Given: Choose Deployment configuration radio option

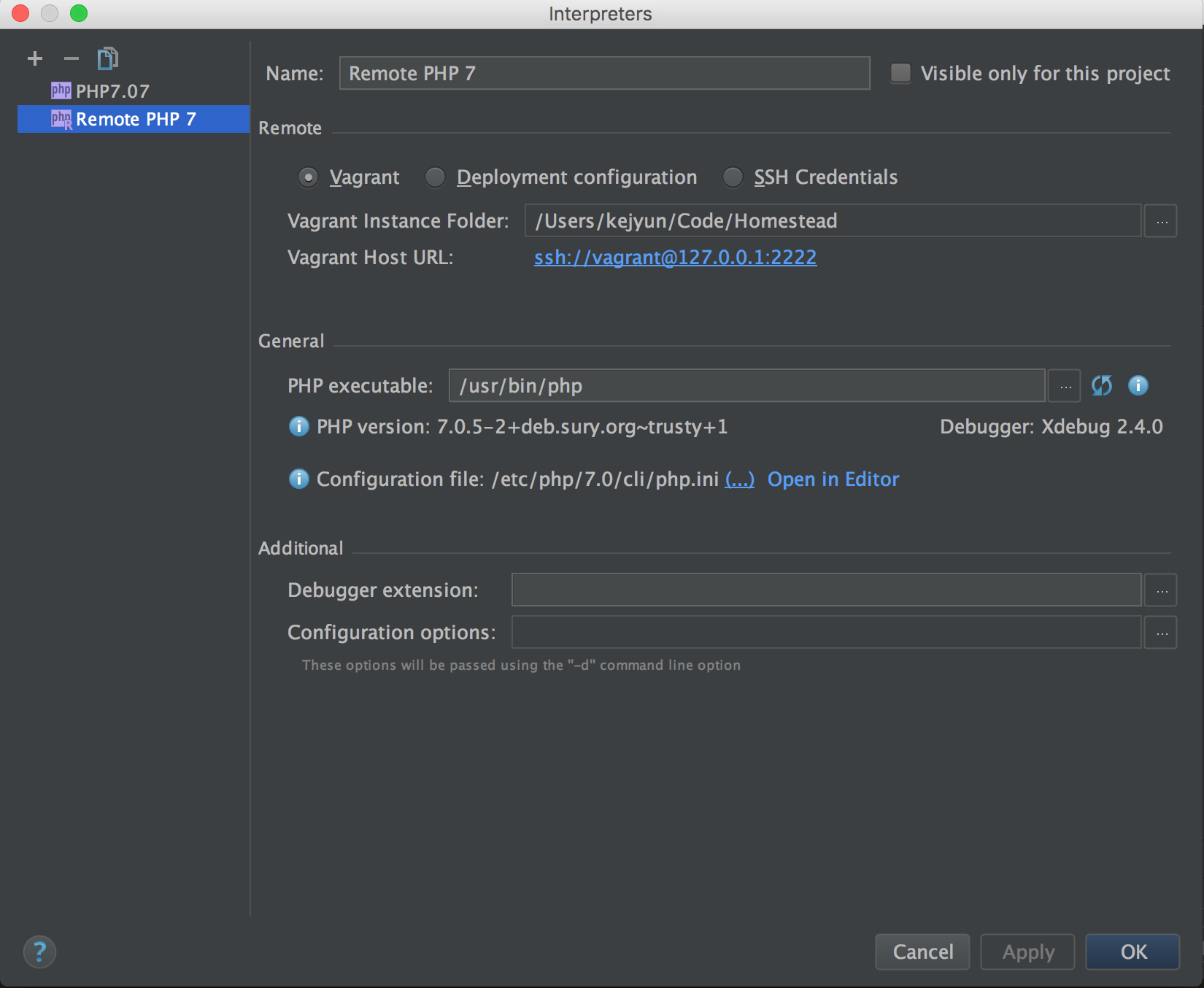Looking at the screenshot, I should point(436,177).
